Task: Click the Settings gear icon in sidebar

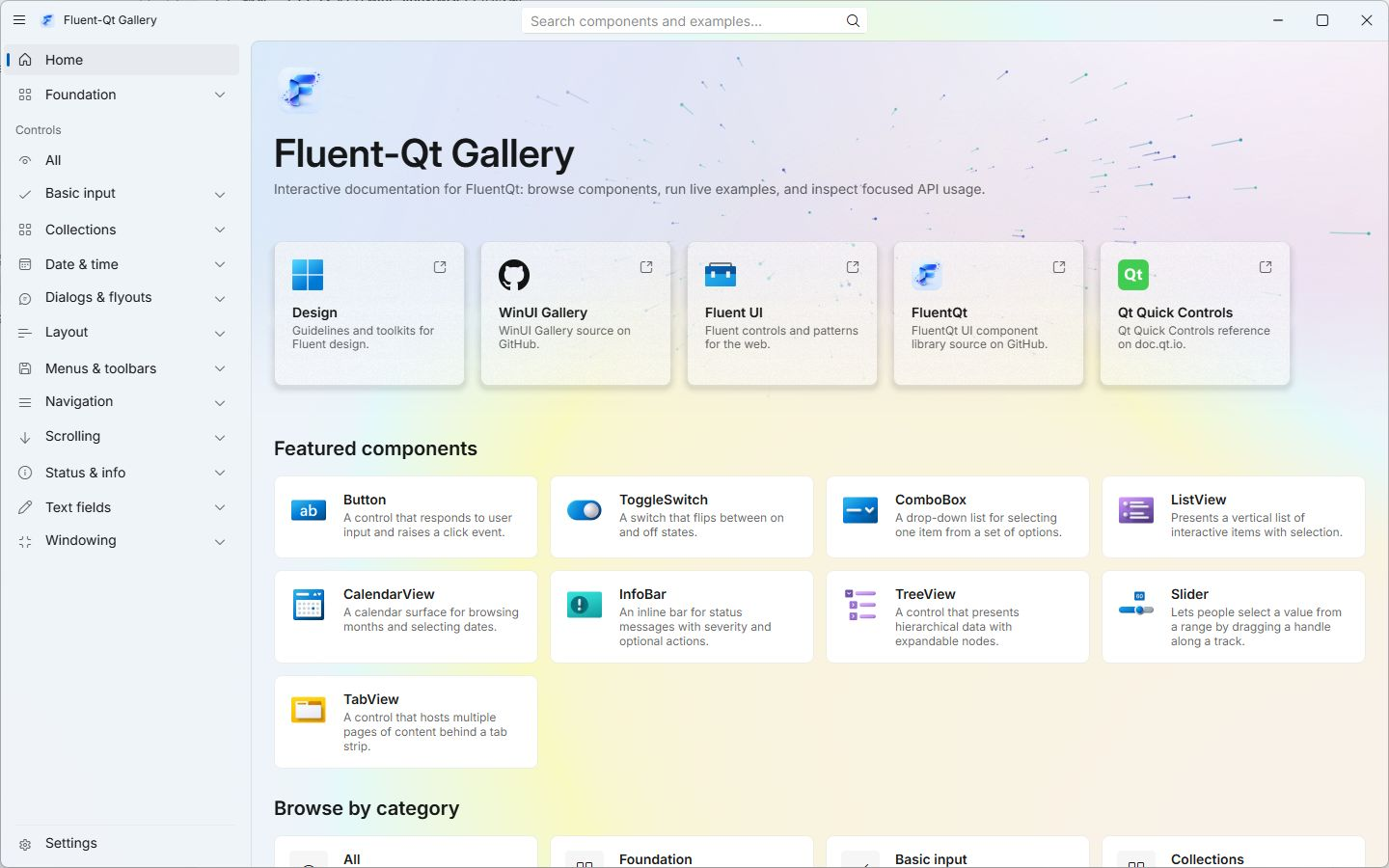Action: [x=25, y=844]
